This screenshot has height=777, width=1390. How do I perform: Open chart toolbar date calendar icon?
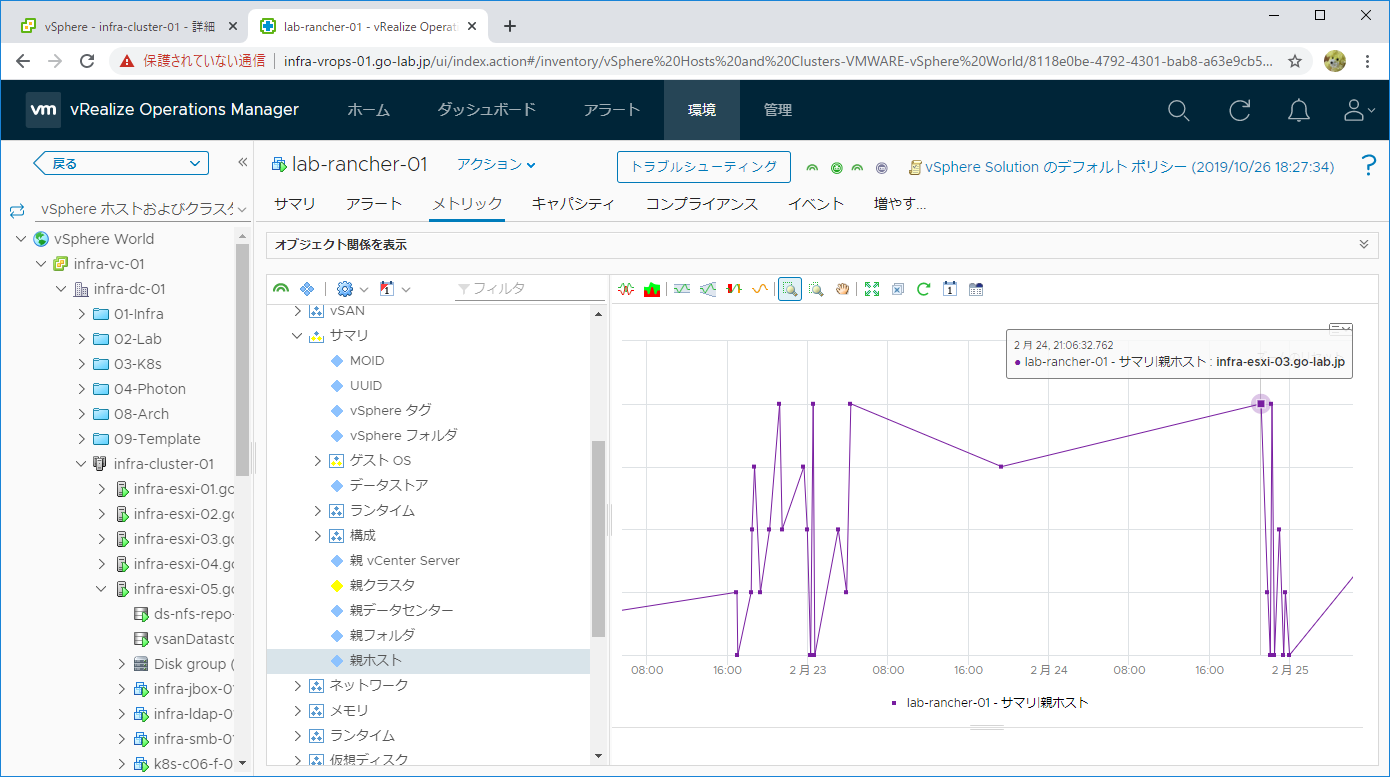(950, 289)
